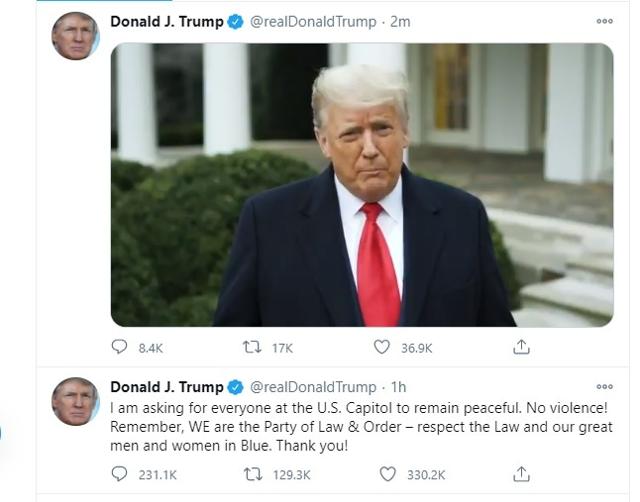Image resolution: width=640 pixels, height=502 pixels.
Task: Open profile picture on the video tweet
Action: (76, 36)
